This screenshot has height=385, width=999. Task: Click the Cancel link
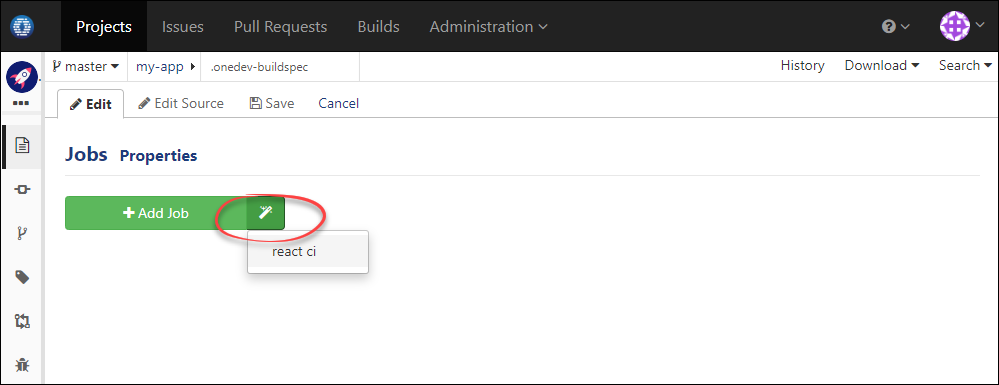click(338, 103)
